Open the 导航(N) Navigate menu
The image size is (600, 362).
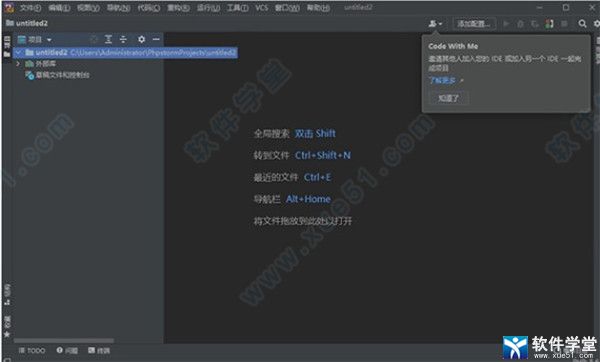(x=118, y=8)
